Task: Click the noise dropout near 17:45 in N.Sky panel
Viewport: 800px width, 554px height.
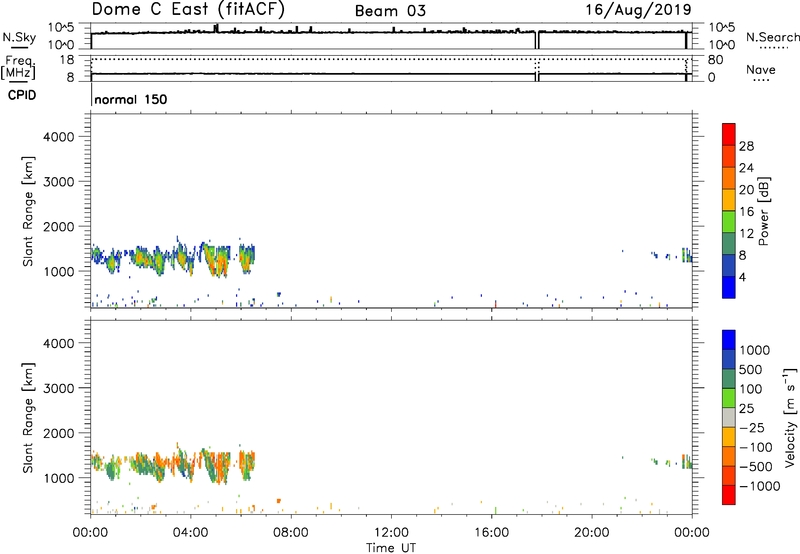Action: point(537,40)
